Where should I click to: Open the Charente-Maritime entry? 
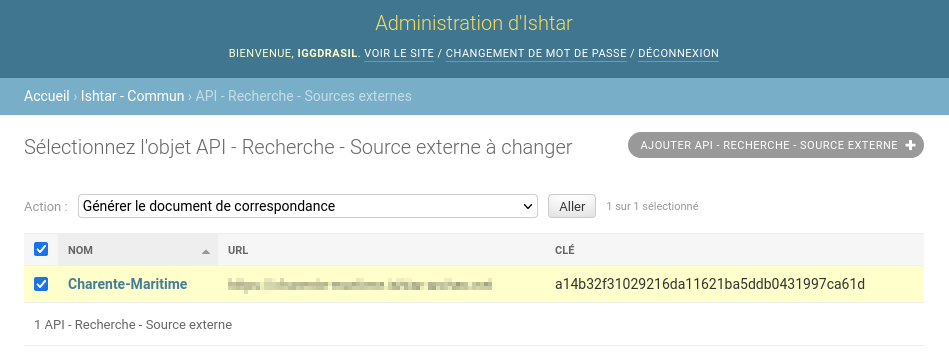click(127, 284)
